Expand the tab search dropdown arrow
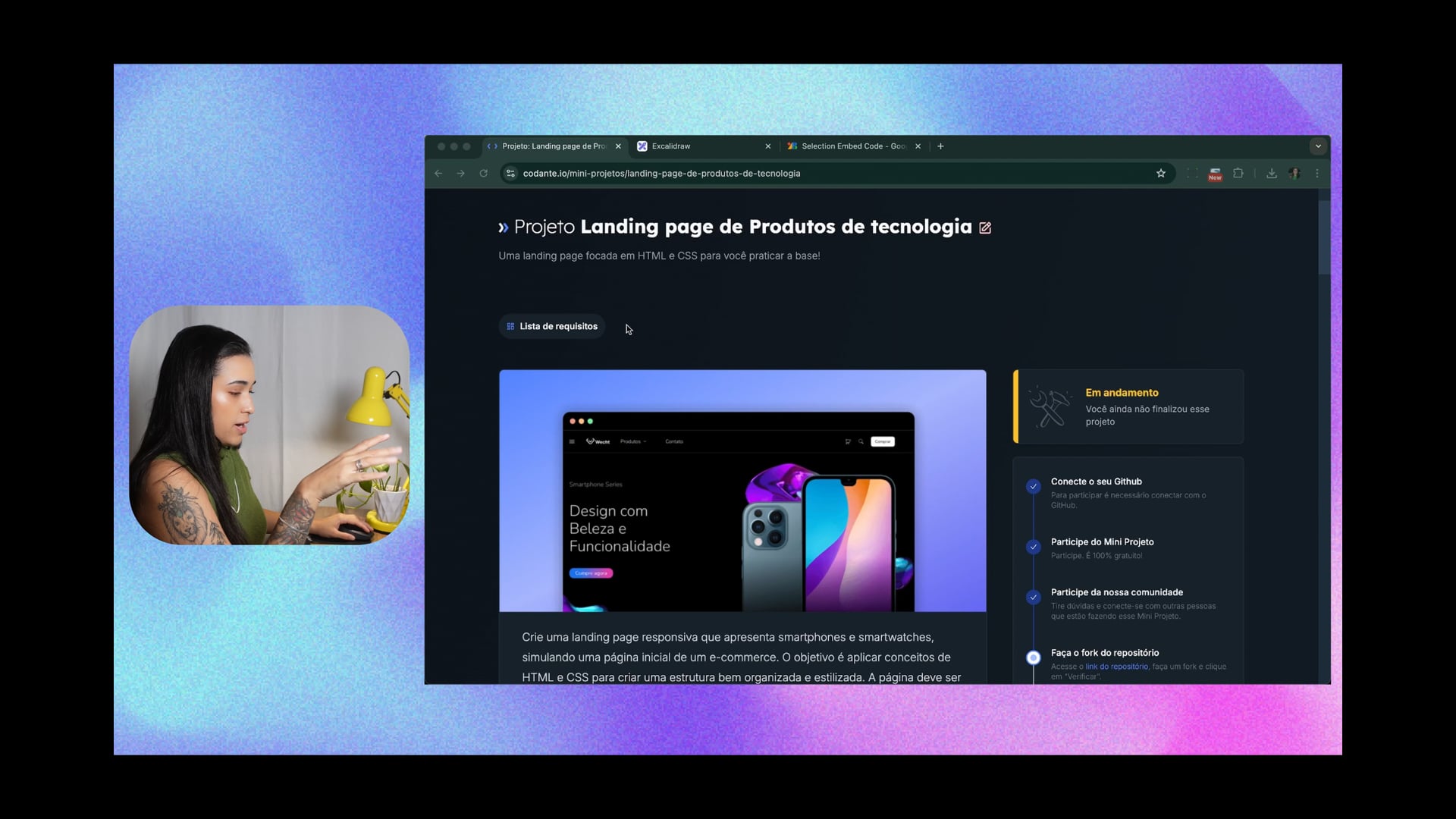Viewport: 1456px width, 819px height. tap(1318, 146)
